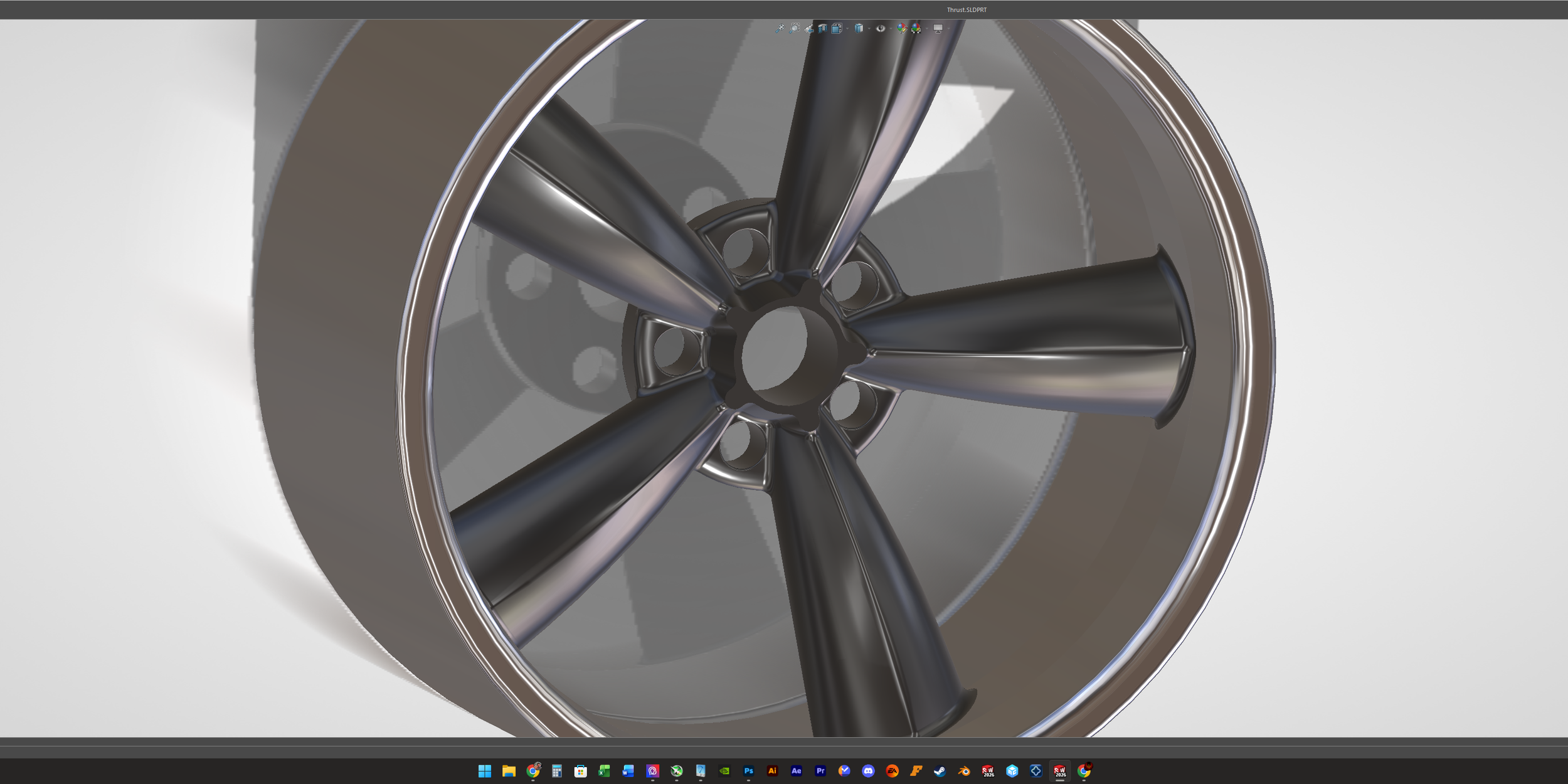Launch Blender from the taskbar
The height and width of the screenshot is (784, 1568).
click(x=964, y=771)
